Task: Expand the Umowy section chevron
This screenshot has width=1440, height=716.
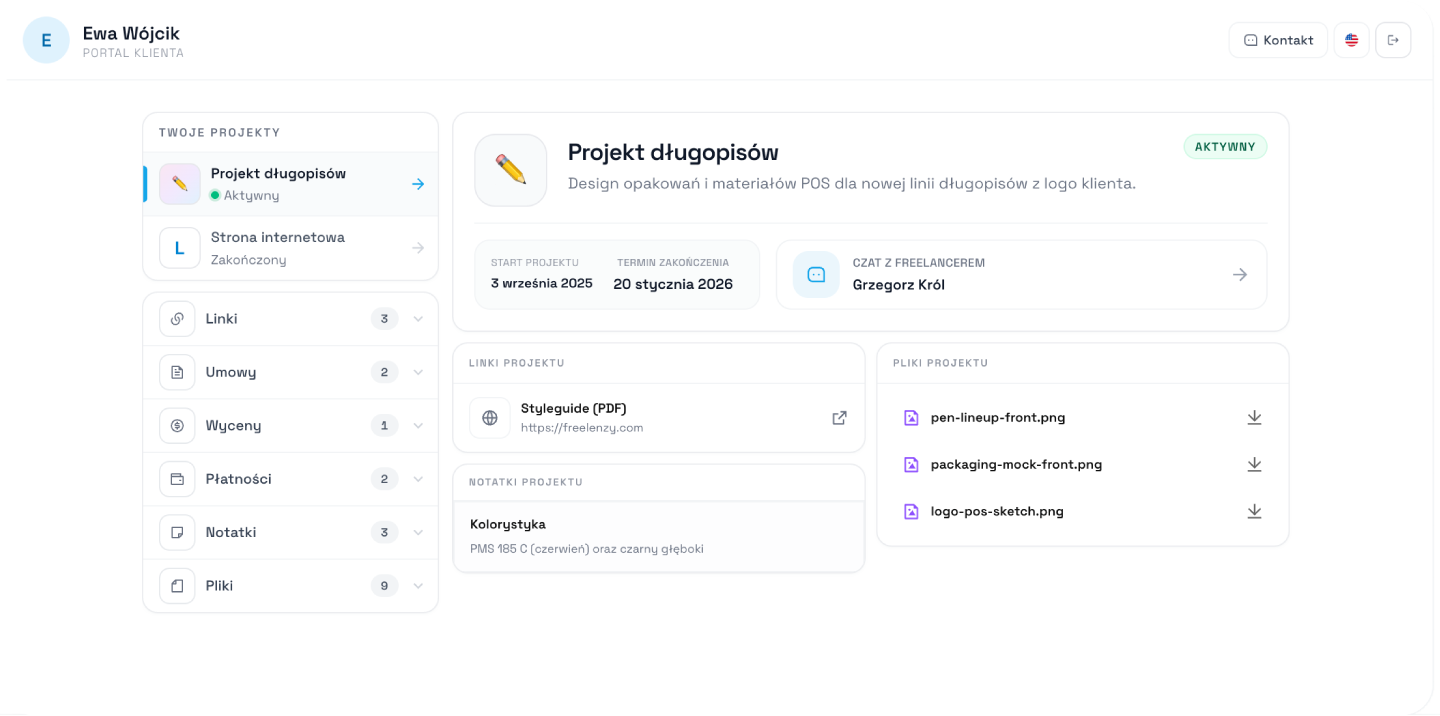Action: coord(418,372)
